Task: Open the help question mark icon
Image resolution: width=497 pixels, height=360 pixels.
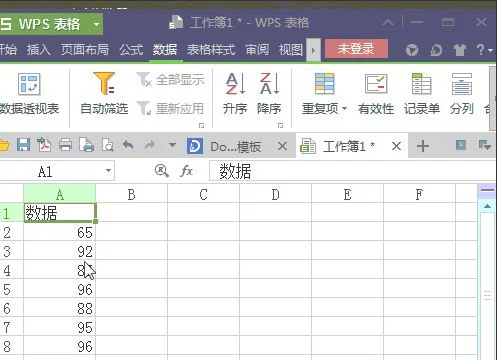Action: [480, 50]
